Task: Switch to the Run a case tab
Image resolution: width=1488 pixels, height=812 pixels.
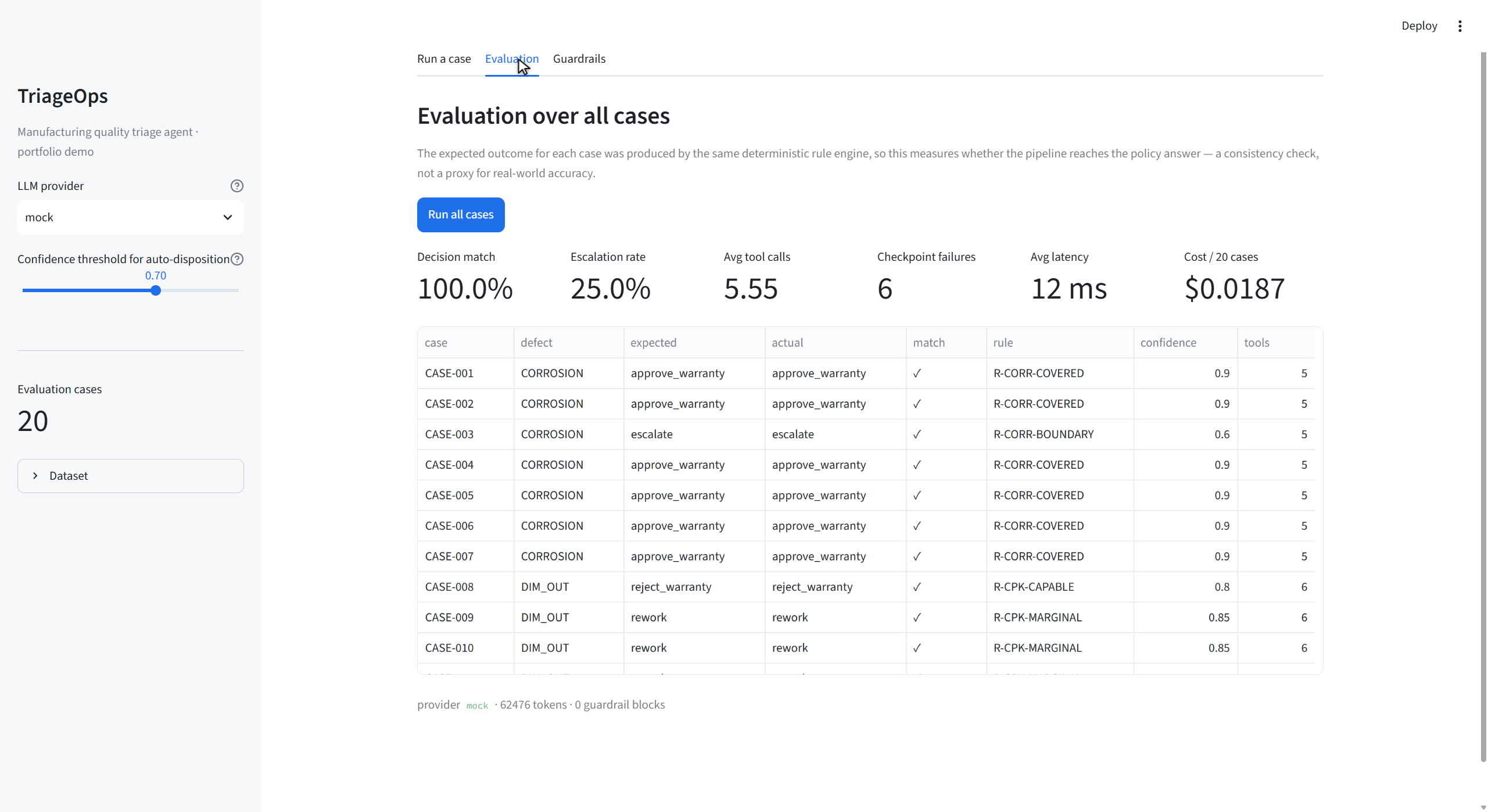Action: click(x=444, y=59)
